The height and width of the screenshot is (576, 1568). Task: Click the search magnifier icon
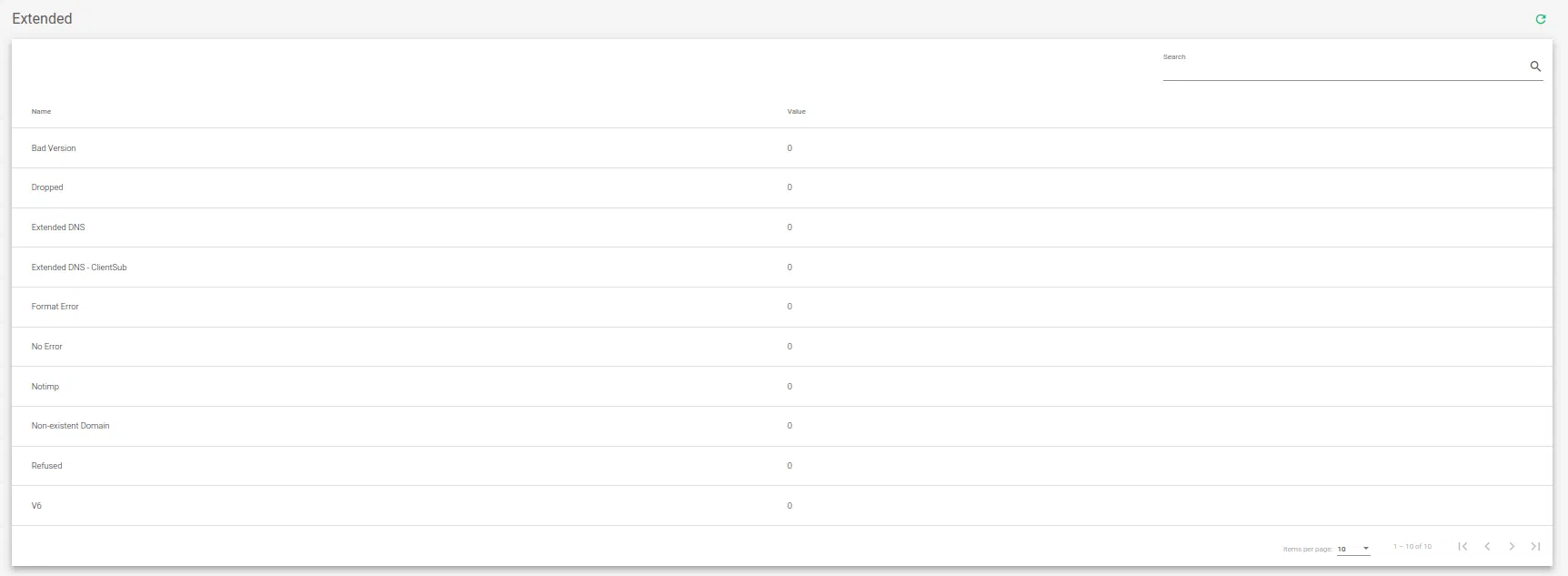tap(1536, 66)
